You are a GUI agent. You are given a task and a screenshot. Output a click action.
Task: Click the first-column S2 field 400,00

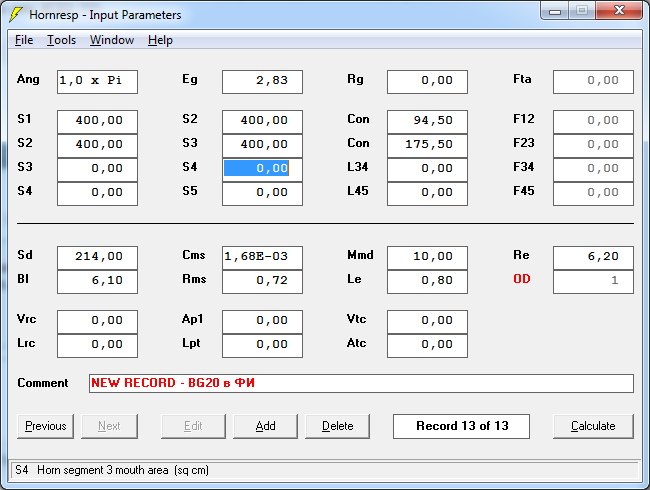(x=97, y=146)
